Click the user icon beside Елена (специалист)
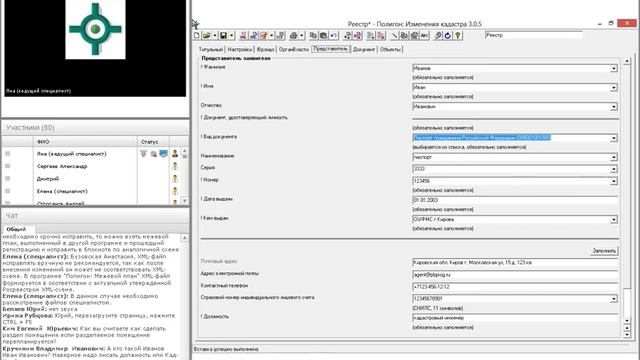 click(175, 191)
